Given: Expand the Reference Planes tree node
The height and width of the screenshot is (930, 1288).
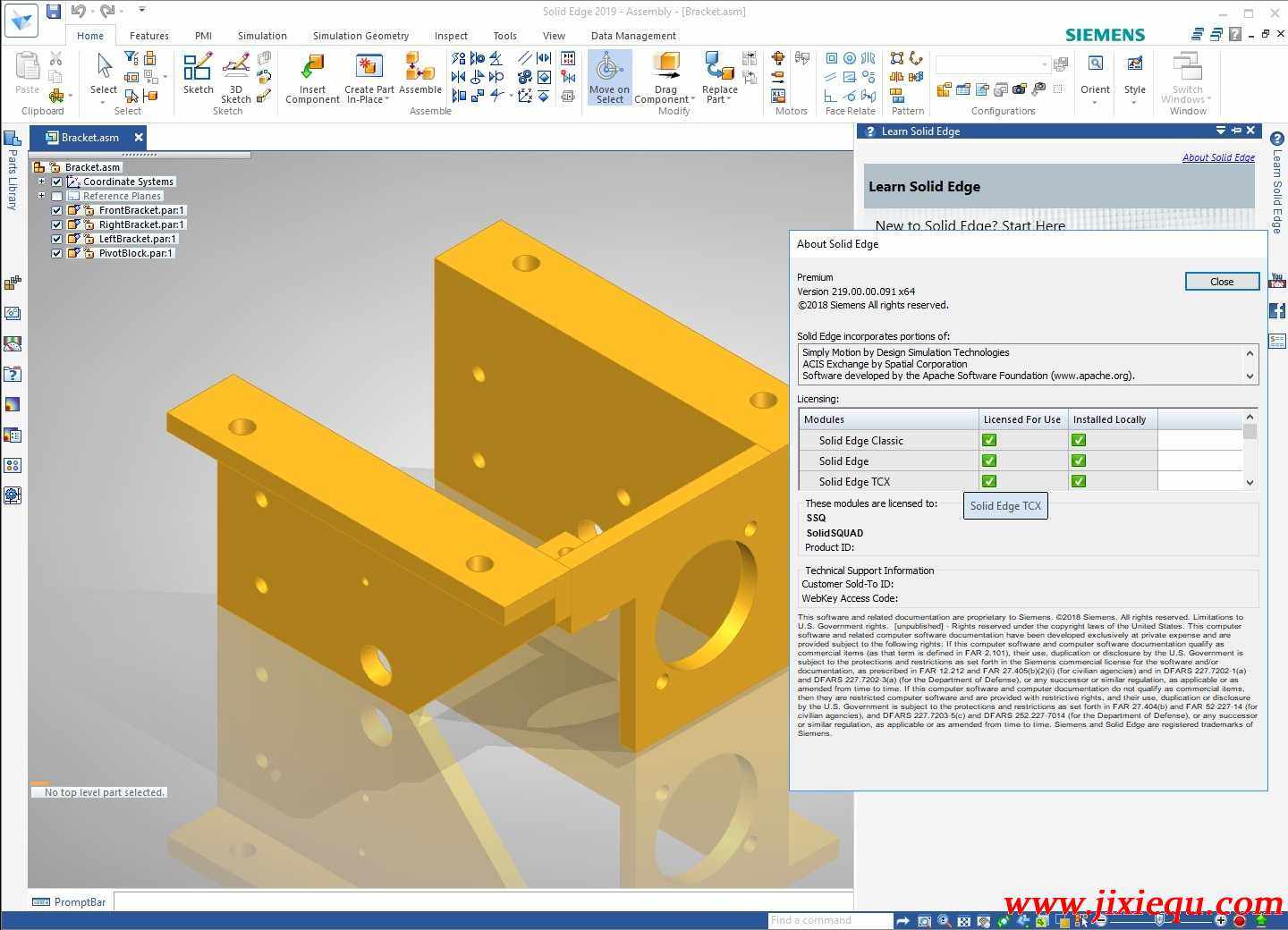Looking at the screenshot, I should (x=41, y=196).
